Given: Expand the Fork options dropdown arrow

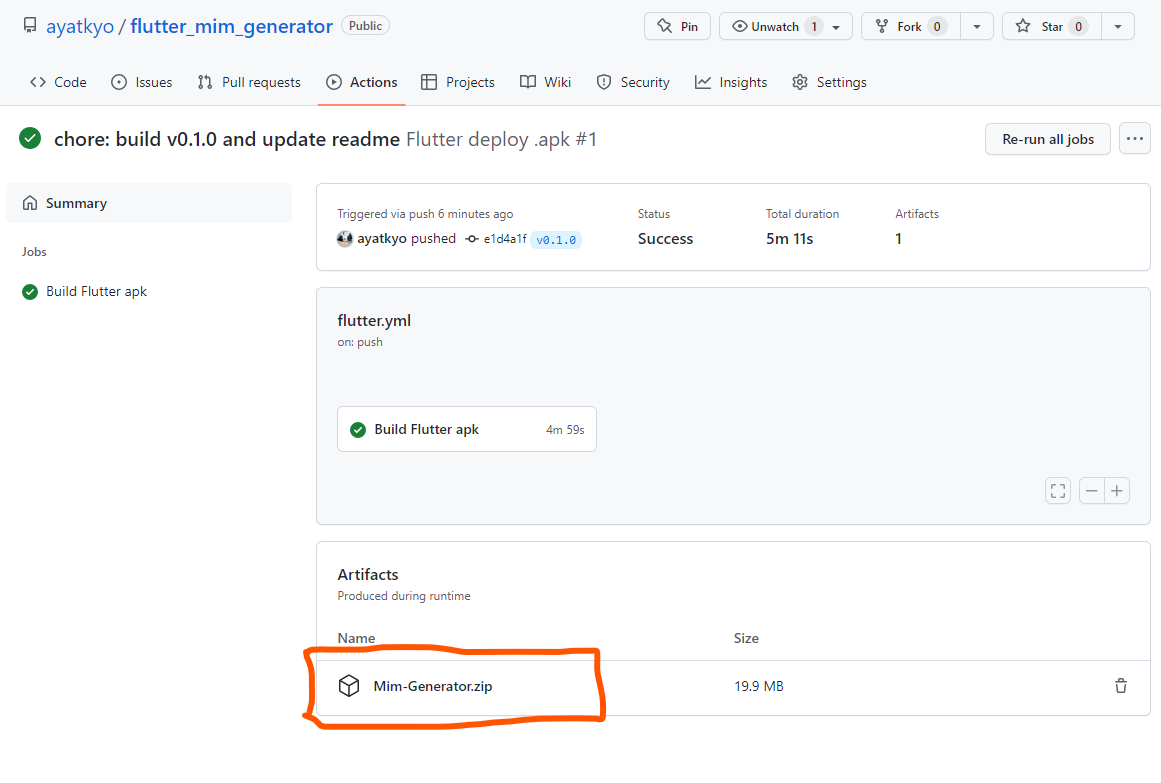Looking at the screenshot, I should click(x=977, y=27).
